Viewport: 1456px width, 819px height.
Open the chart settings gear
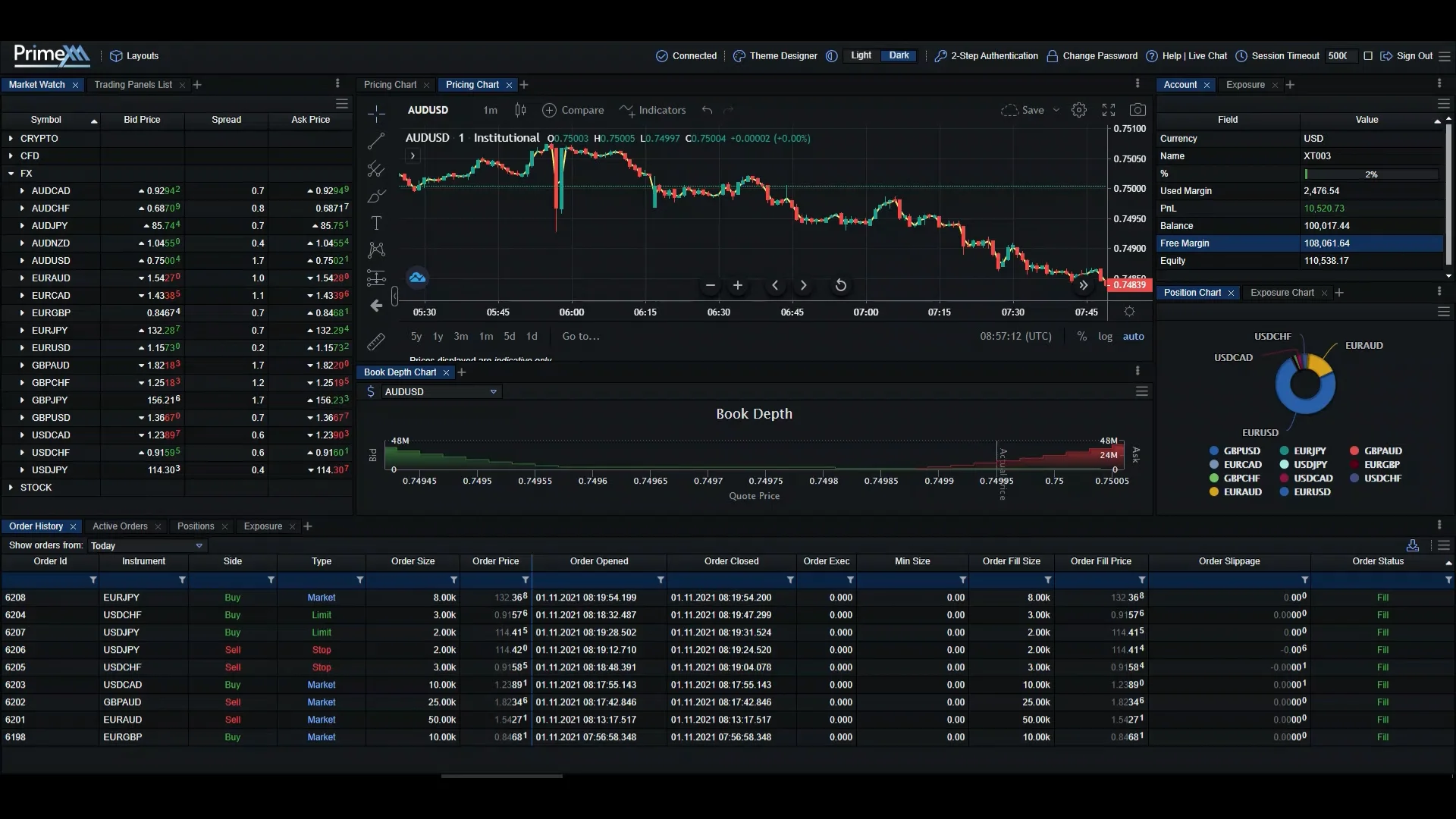(x=1078, y=109)
